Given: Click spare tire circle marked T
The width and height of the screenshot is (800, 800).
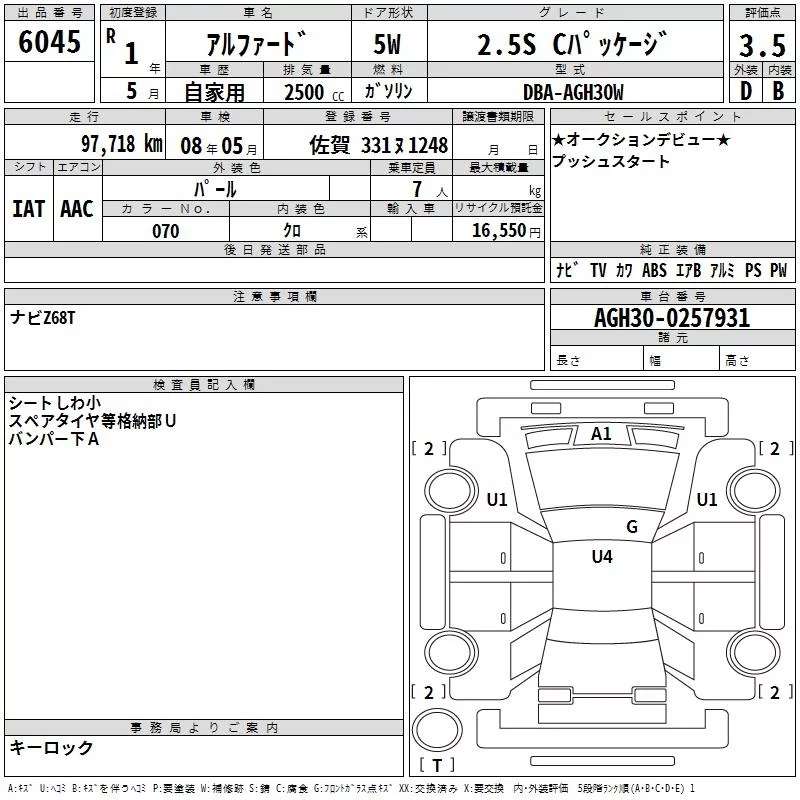Looking at the screenshot, I should 437,730.
